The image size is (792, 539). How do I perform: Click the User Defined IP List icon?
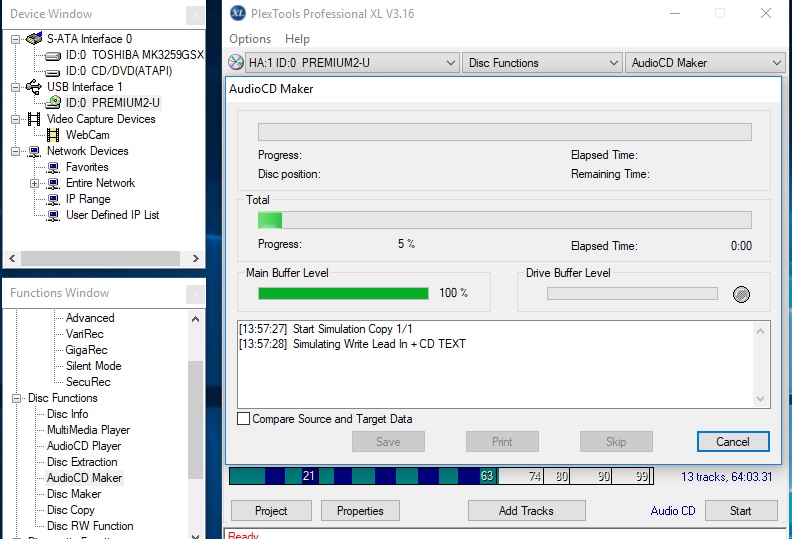click(x=53, y=216)
